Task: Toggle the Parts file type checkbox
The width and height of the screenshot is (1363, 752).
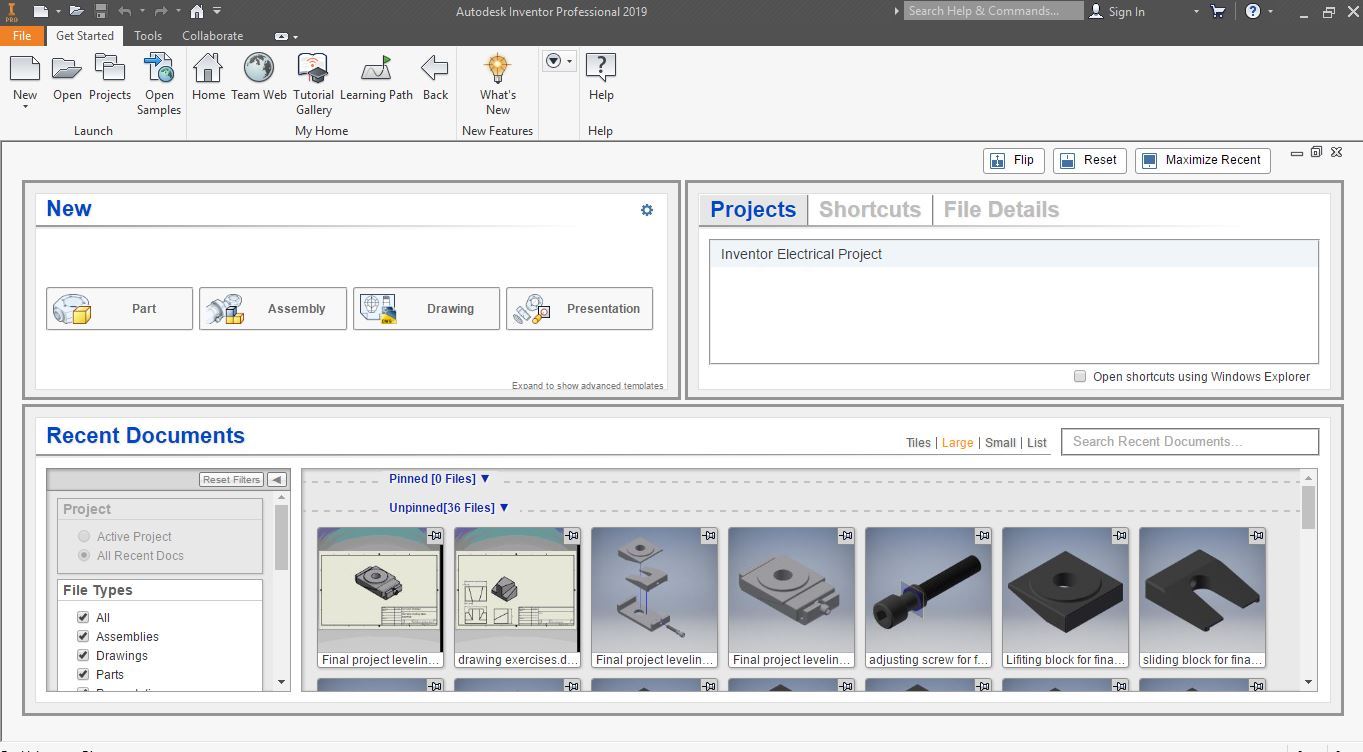Action: [83, 674]
